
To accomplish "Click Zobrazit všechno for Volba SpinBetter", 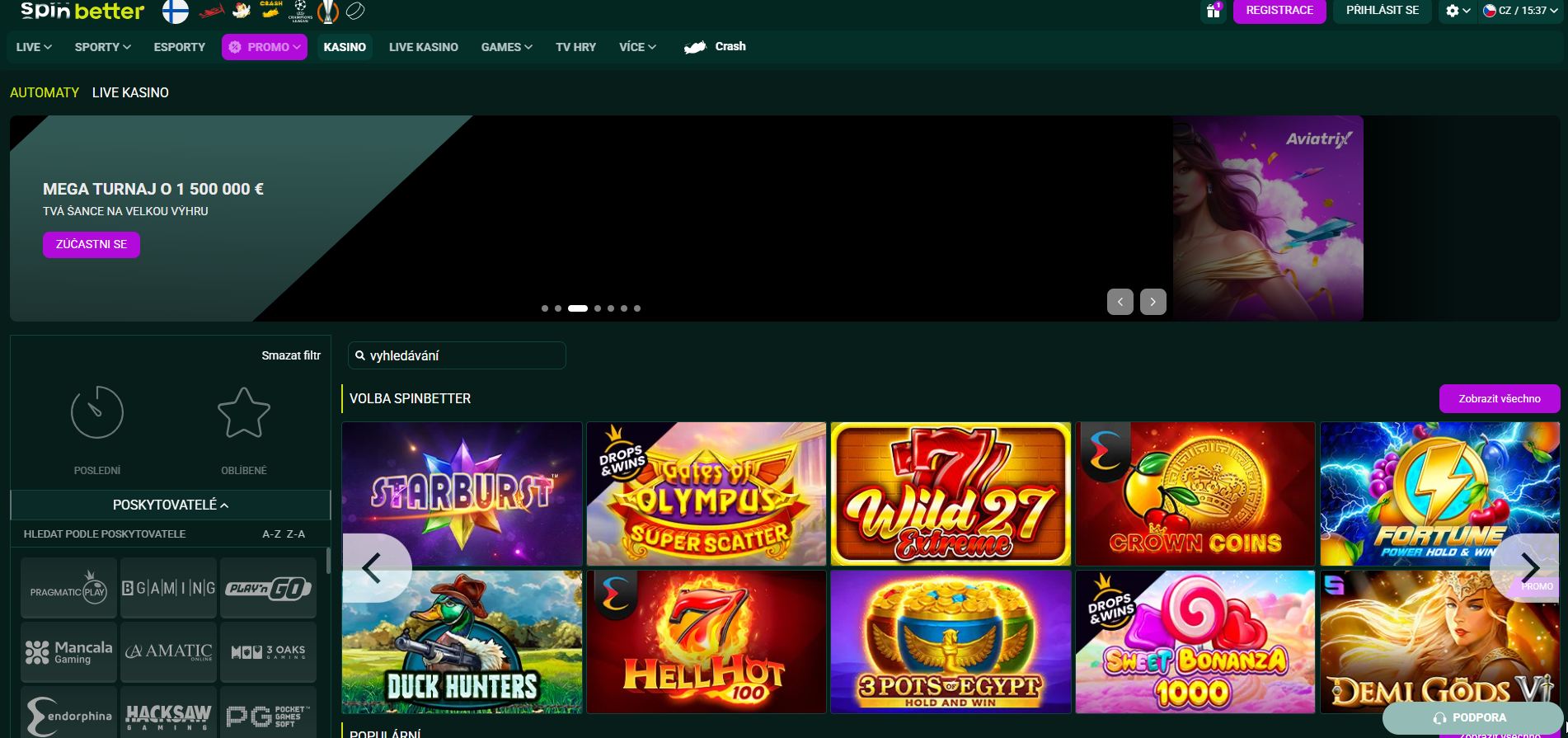I will click(x=1500, y=398).
